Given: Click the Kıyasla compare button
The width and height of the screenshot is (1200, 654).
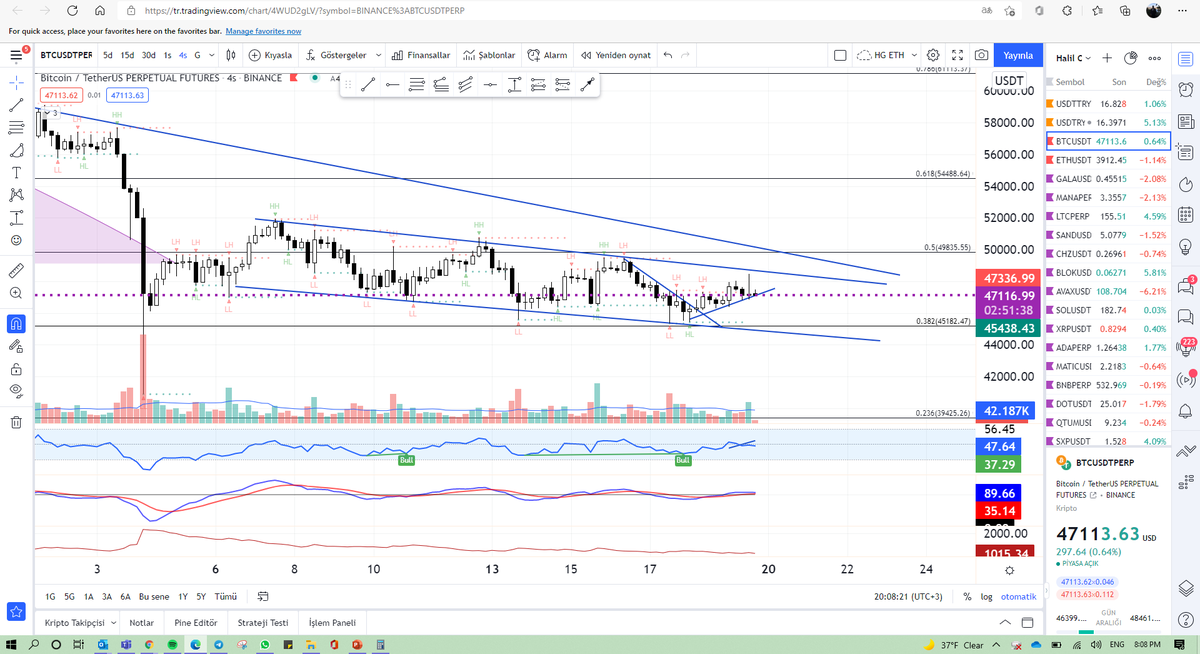Looking at the screenshot, I should click(270, 55).
